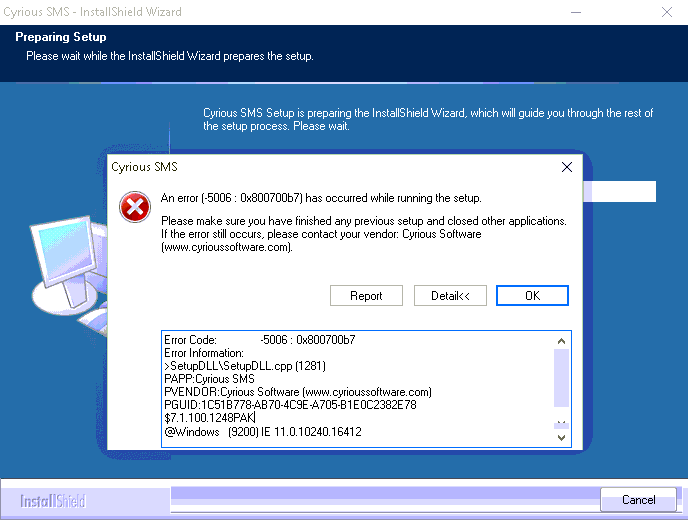Image resolution: width=688 pixels, height=520 pixels.
Task: Click the Error Information: line
Action: (x=204, y=353)
